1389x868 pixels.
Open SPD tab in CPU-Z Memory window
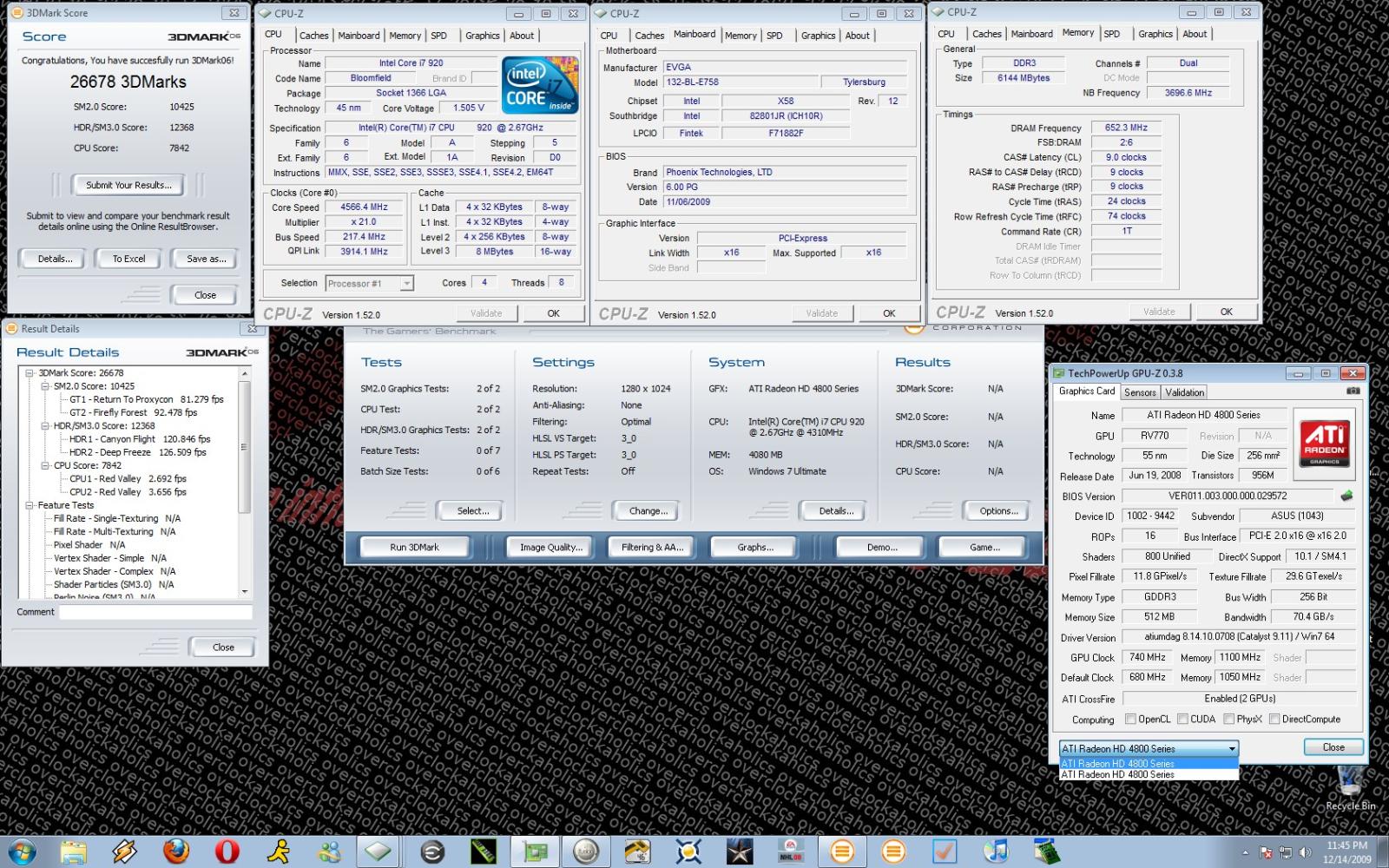coord(1111,34)
